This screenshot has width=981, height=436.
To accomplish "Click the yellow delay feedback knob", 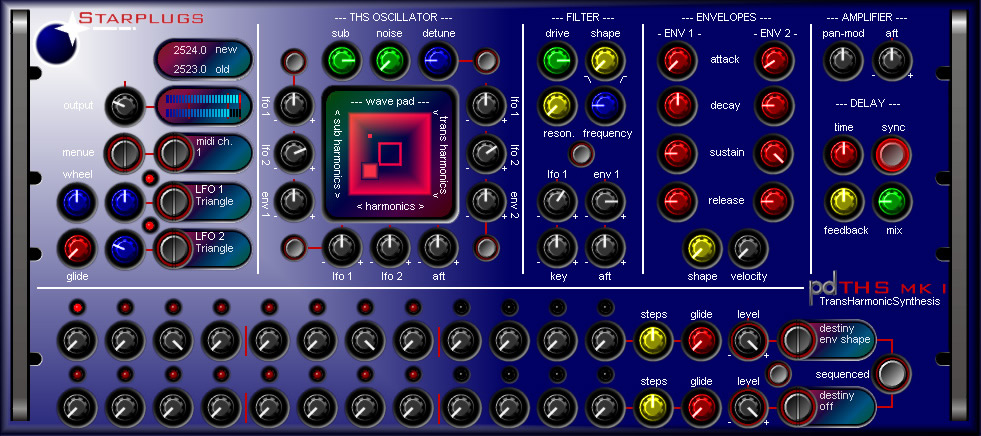I will coord(843,201).
